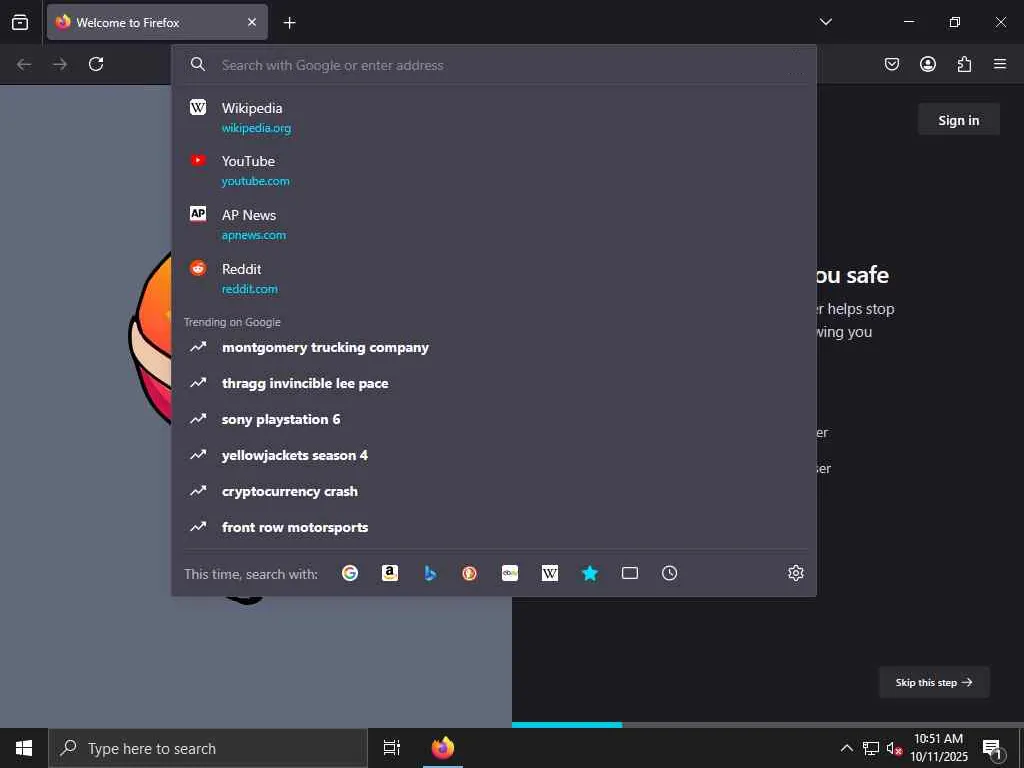Search this time with Google
This screenshot has width=1024, height=768.
tap(350, 573)
